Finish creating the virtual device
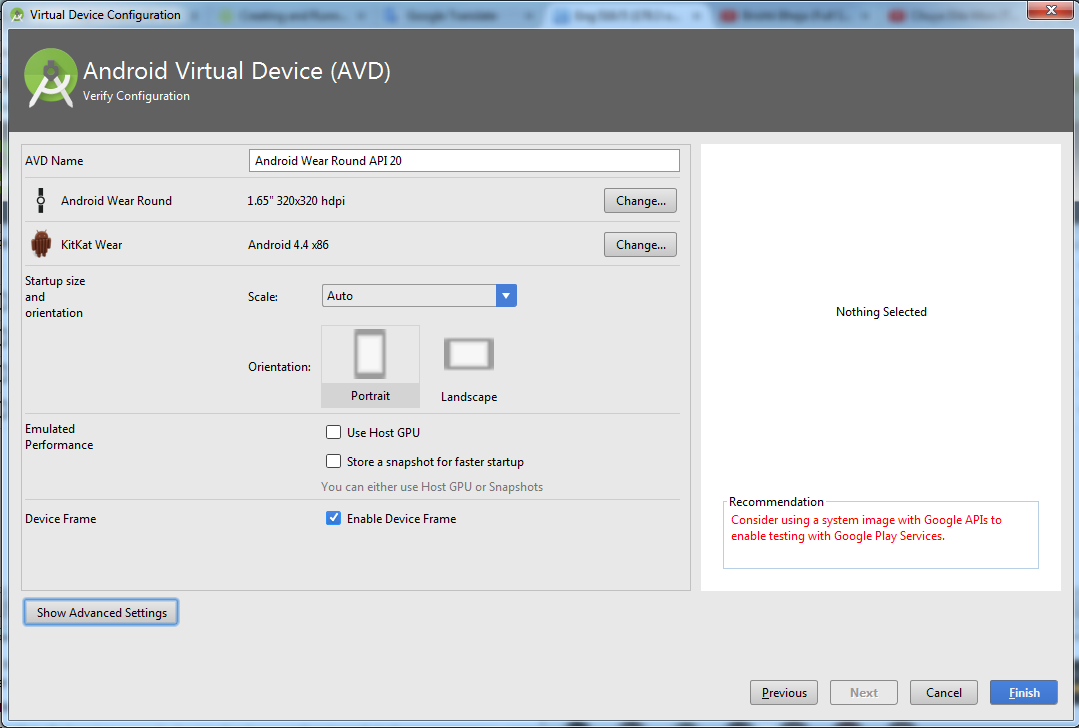This screenshot has width=1079, height=728. click(1023, 692)
